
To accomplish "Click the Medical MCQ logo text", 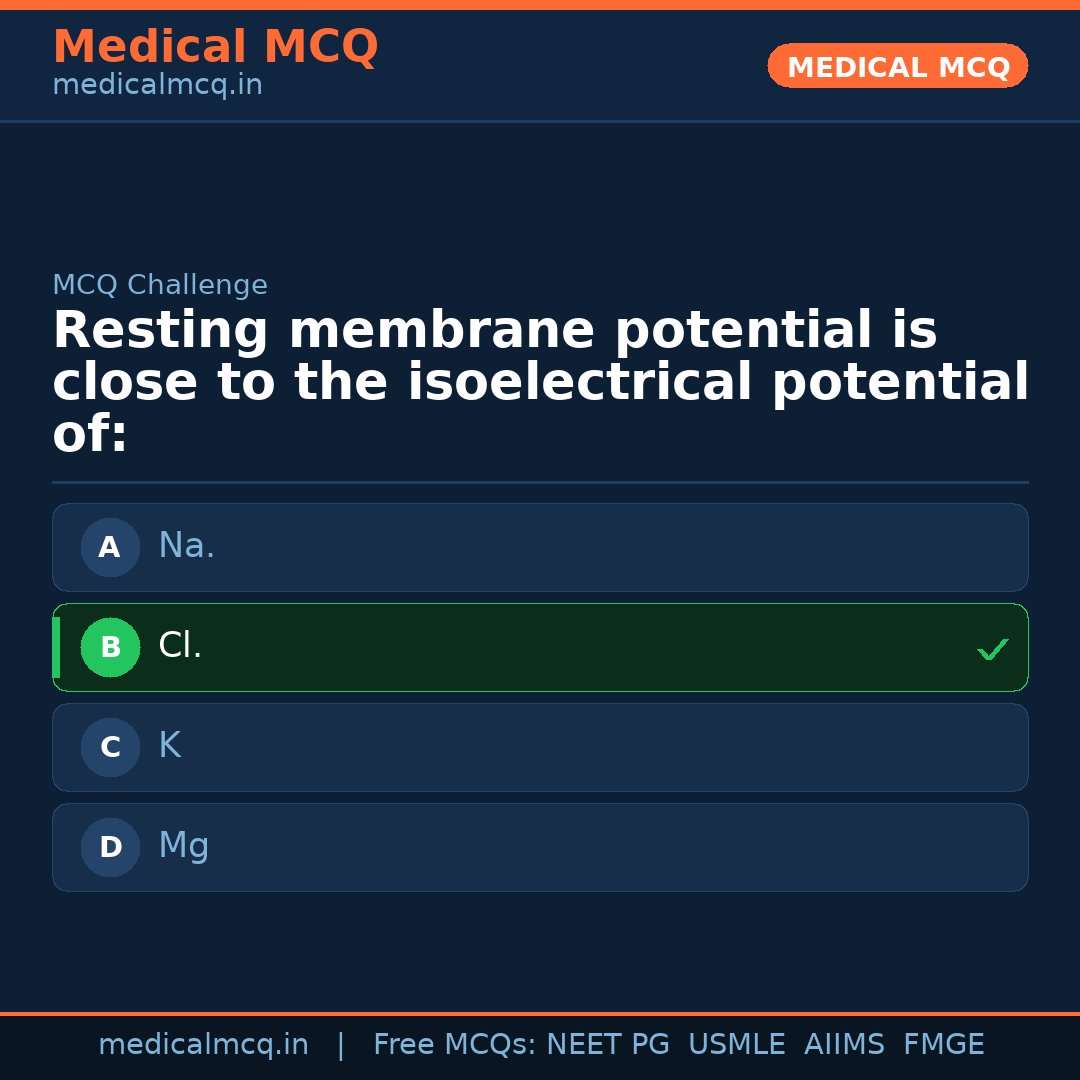I will click(x=216, y=46).
